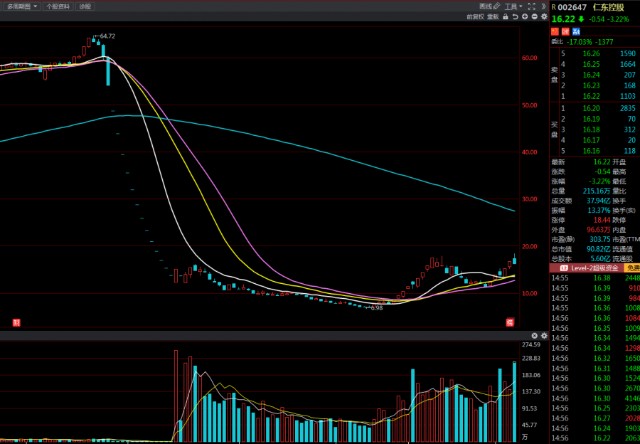Screen dimensions: 640x444
Task: Open the 个股资料 tab
Action: [59, 6]
